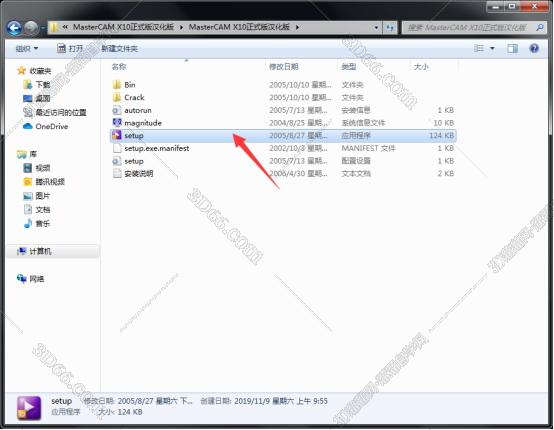Select the setup configuration settings icon

point(117,161)
